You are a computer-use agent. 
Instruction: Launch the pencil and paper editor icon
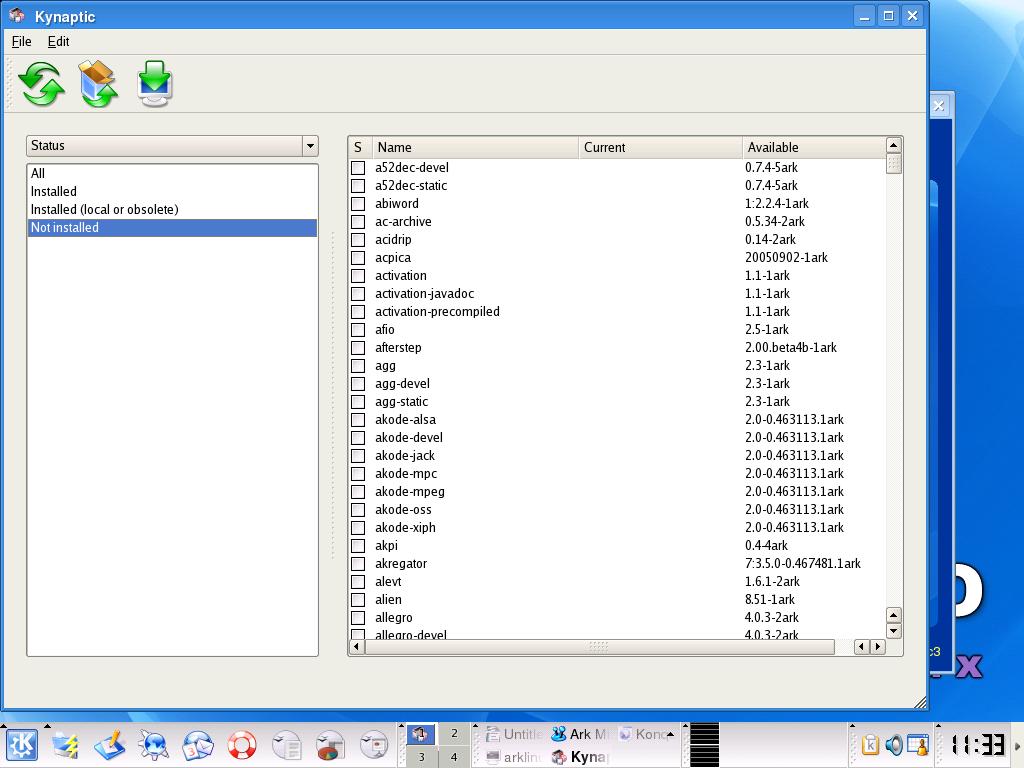pos(109,744)
